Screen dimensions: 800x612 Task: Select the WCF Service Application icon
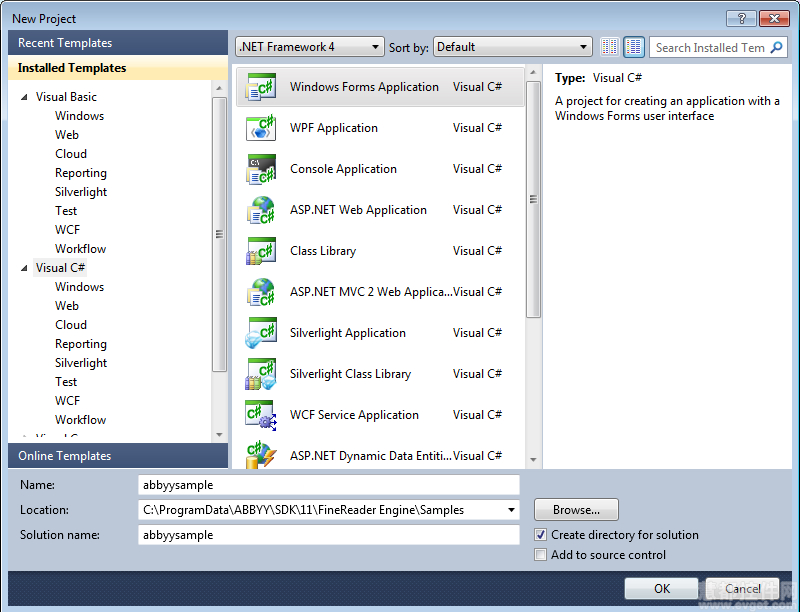(261, 415)
